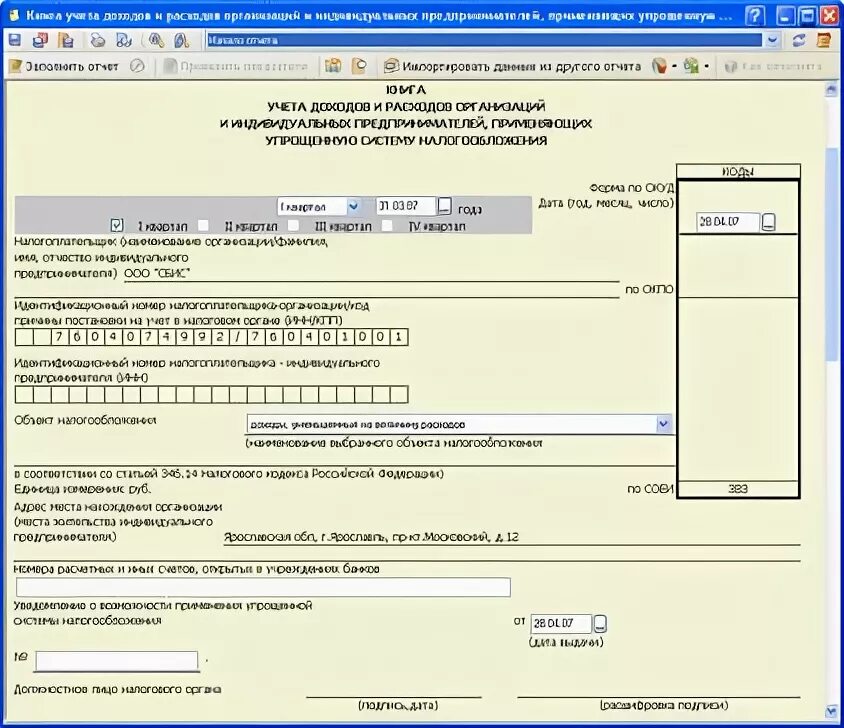Open the orange bucket icon's dropdown arrow

tap(674, 66)
